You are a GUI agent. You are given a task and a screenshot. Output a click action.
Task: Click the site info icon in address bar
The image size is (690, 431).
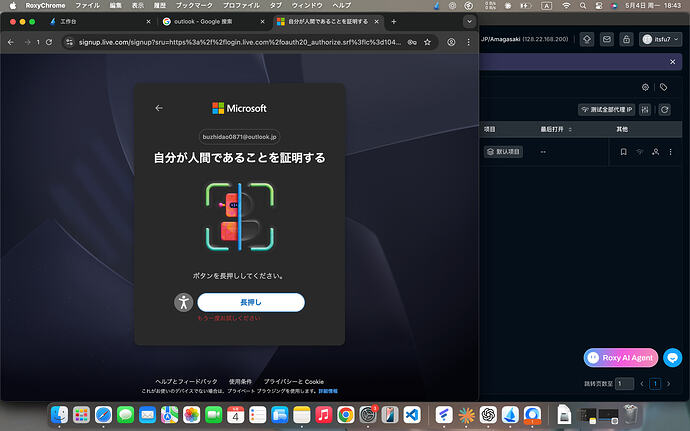(x=69, y=42)
